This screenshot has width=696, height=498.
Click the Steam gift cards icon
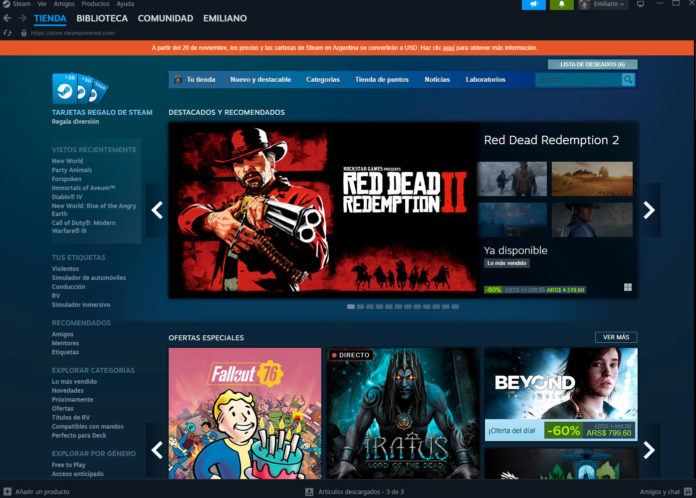(80, 88)
